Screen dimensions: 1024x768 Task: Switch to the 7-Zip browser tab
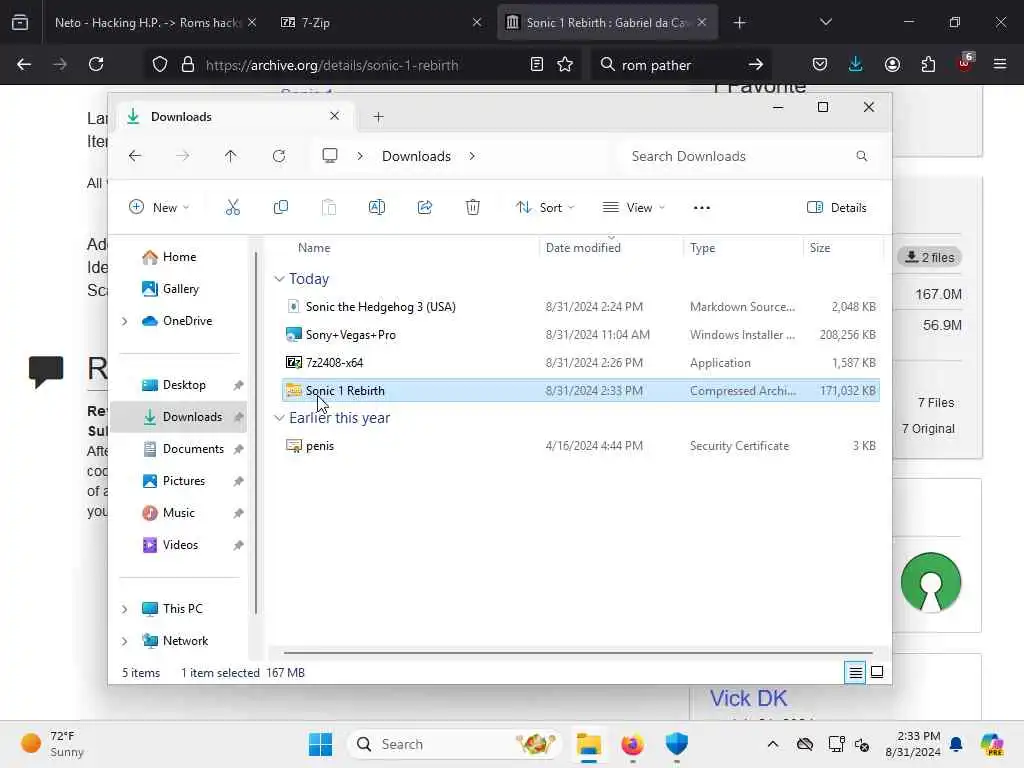click(x=381, y=22)
